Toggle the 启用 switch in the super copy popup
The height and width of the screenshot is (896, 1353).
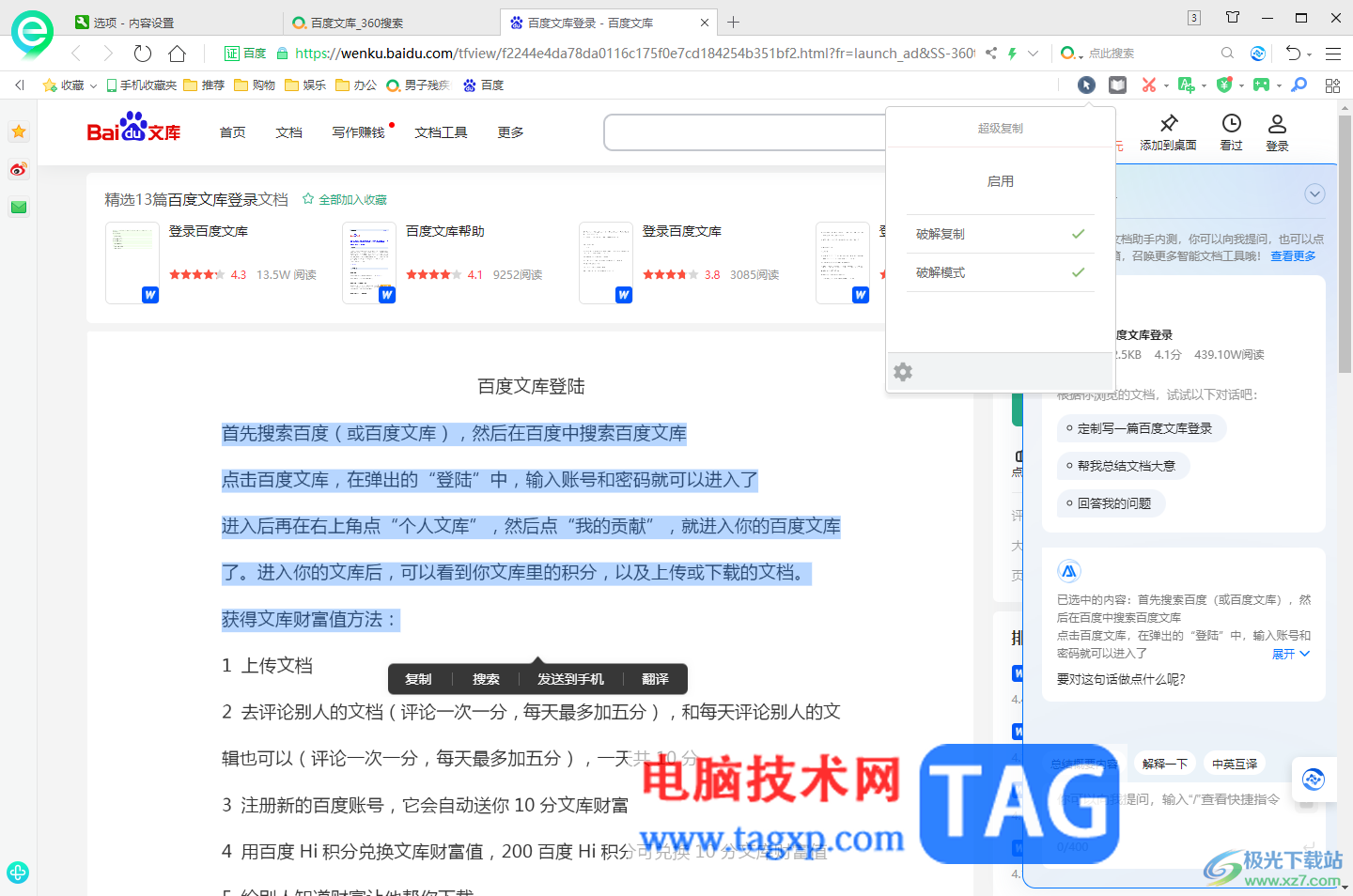pyautogui.click(x=1001, y=181)
